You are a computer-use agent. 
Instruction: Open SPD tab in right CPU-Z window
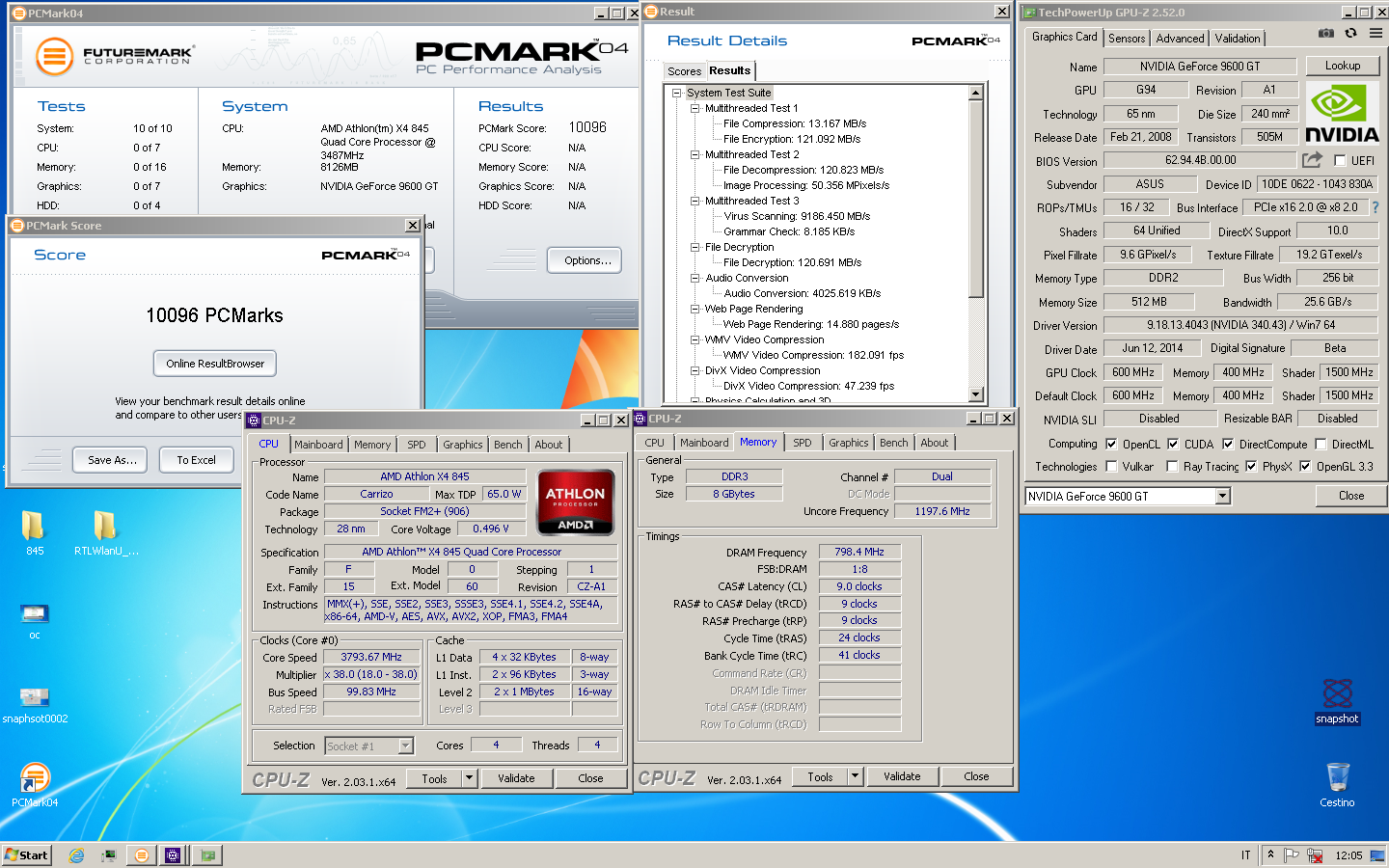tap(803, 443)
